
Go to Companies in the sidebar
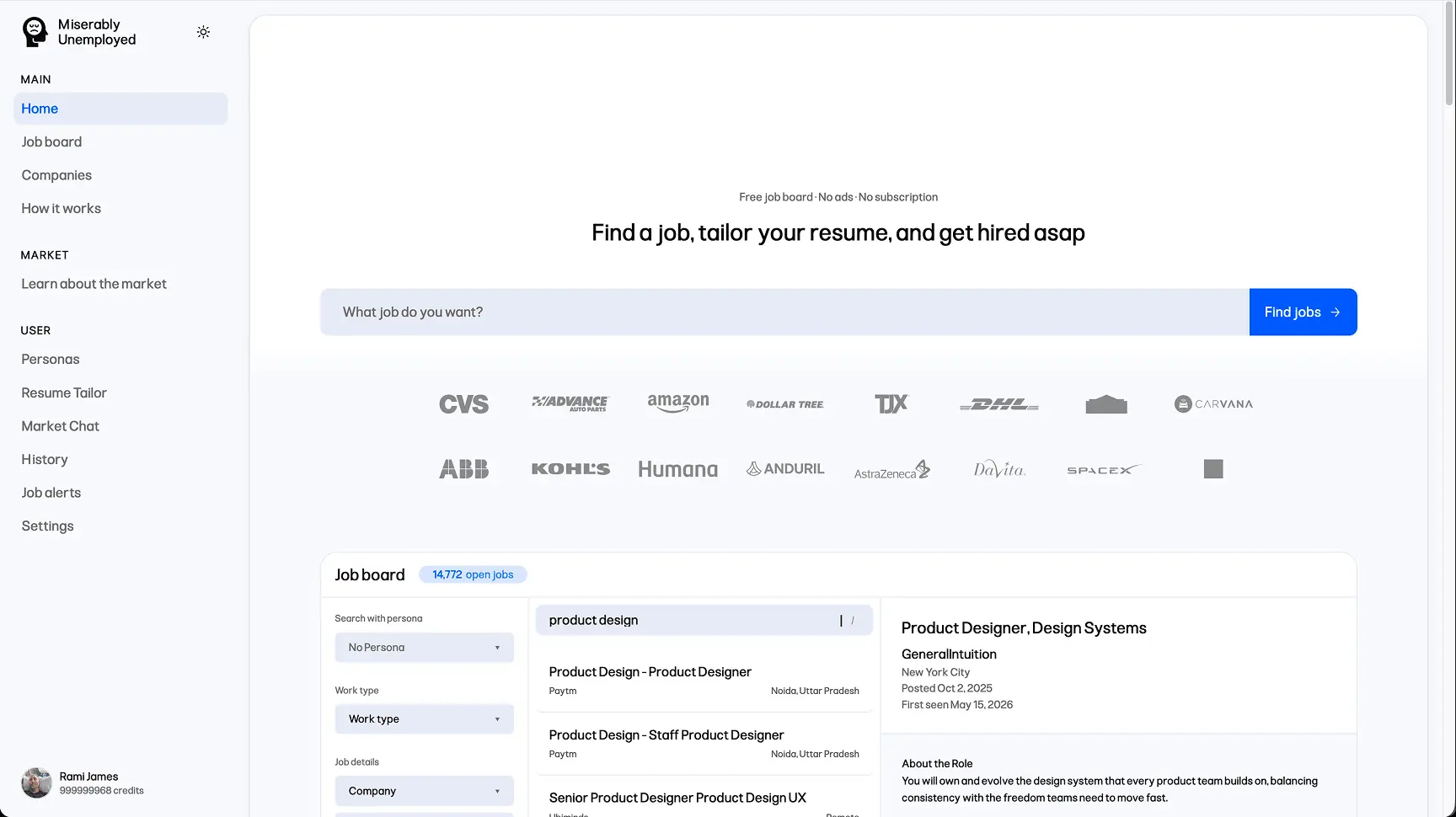pos(120,175)
